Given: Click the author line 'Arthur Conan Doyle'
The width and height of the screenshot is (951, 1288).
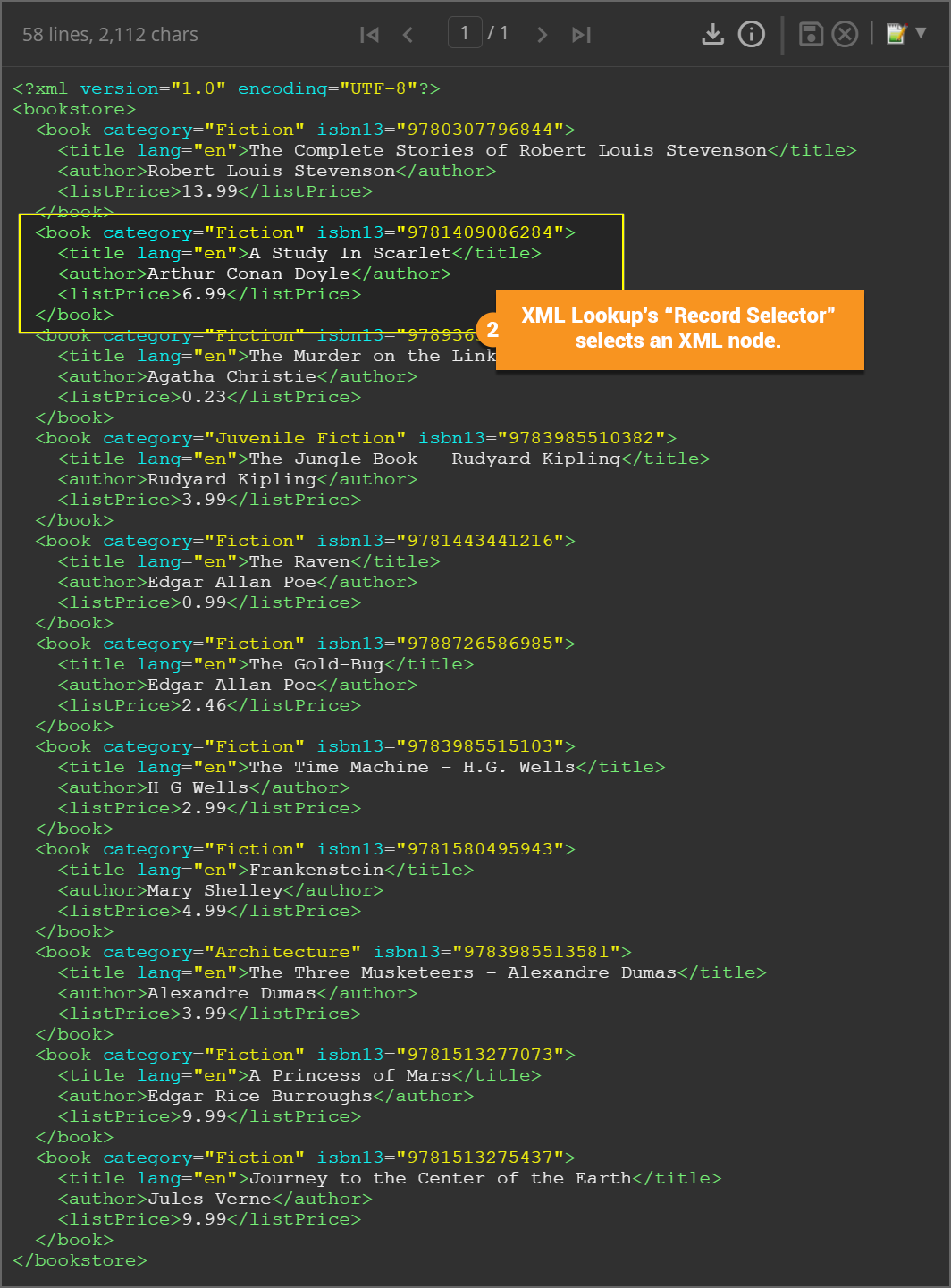Looking at the screenshot, I should 255,274.
